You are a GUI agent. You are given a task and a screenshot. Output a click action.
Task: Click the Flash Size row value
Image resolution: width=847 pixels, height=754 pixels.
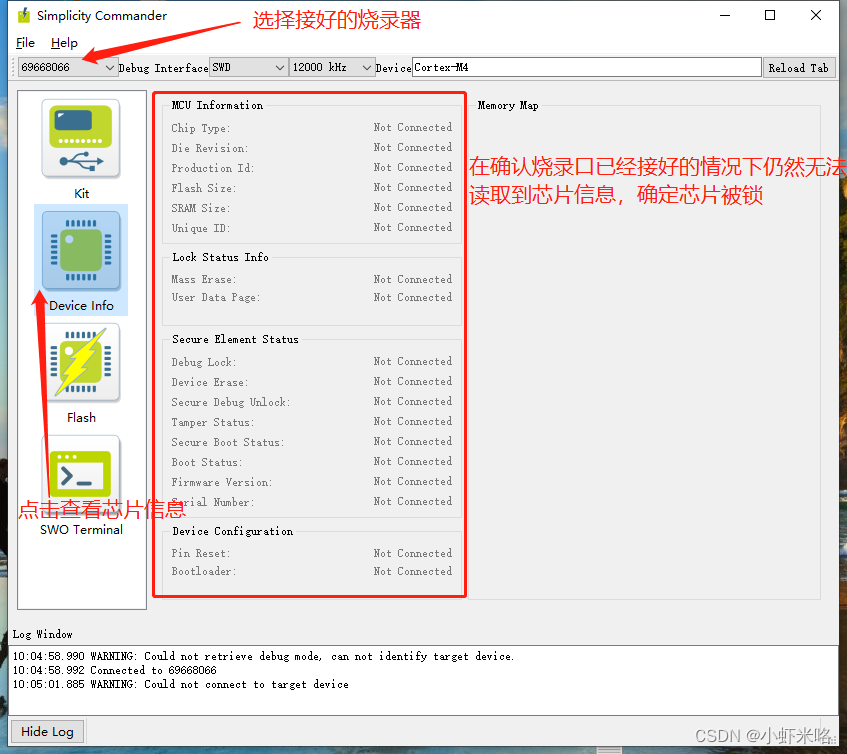[413, 187]
